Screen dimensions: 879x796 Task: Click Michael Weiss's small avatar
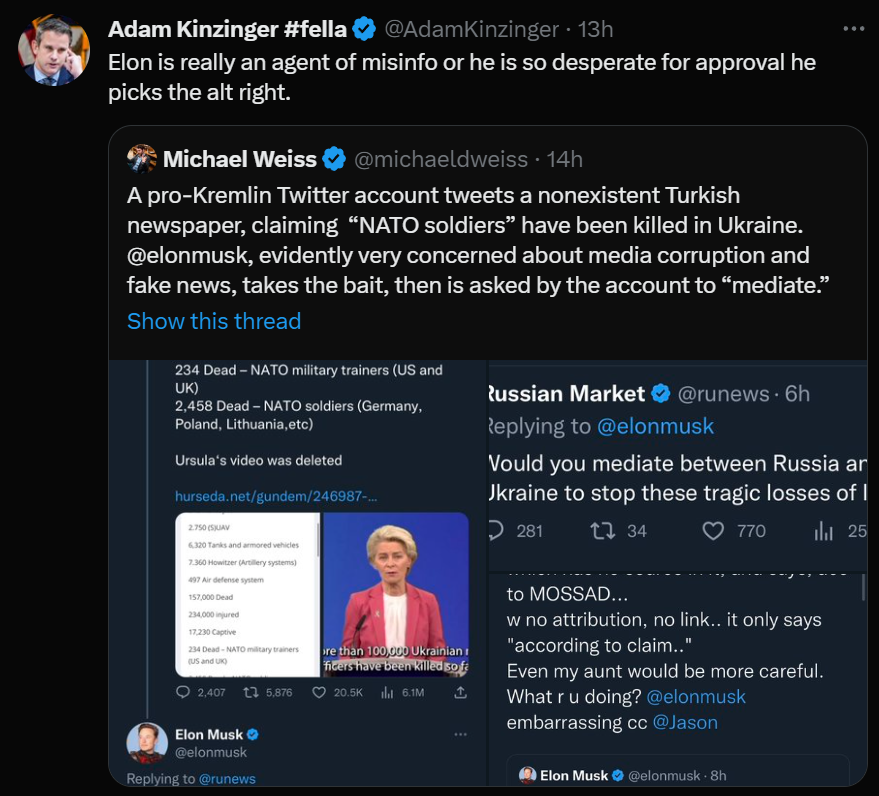click(142, 158)
